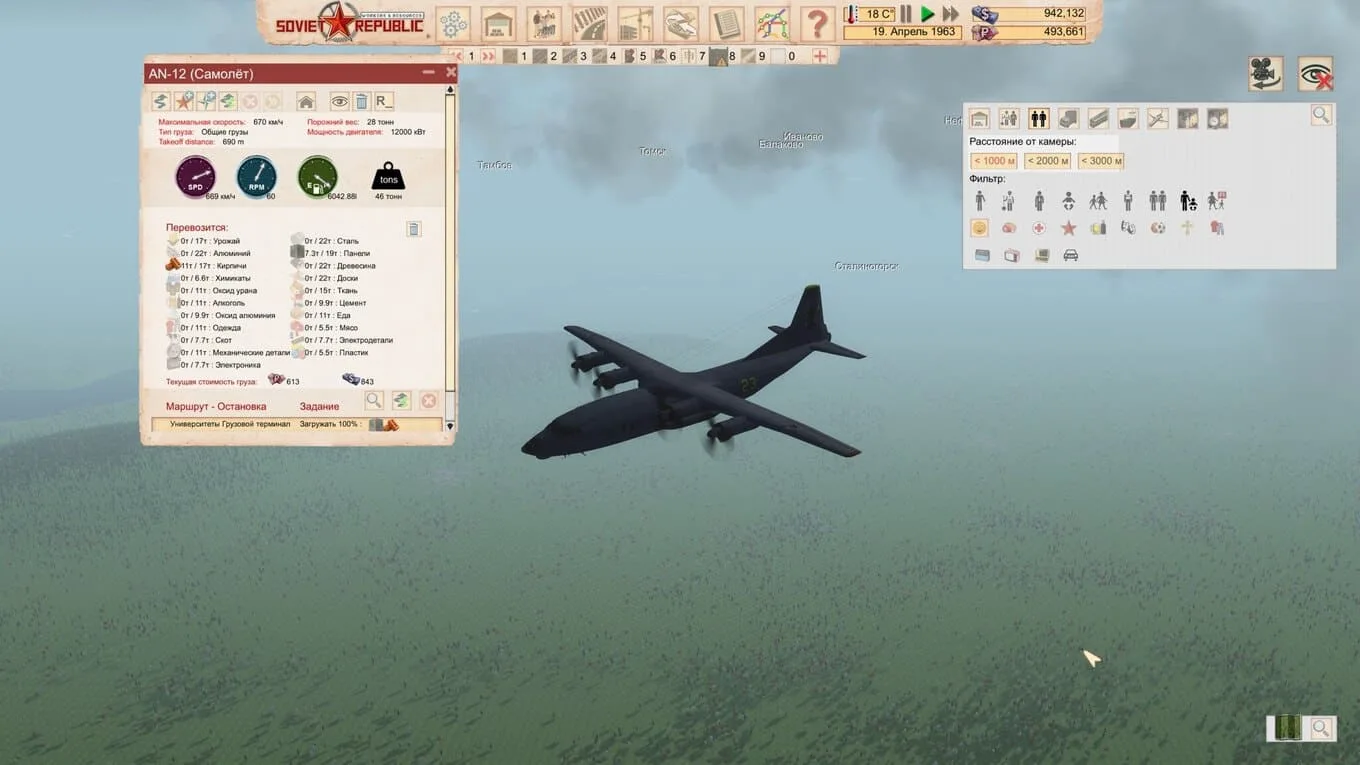Toggle the red cross health filter
The width and height of the screenshot is (1360, 765).
click(x=1039, y=228)
